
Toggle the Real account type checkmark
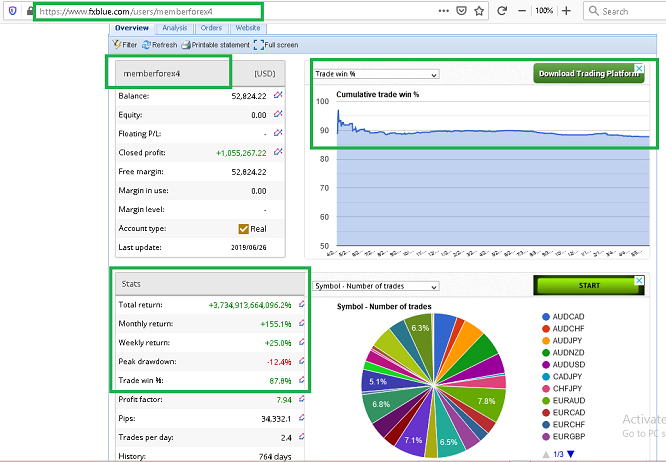tap(243, 228)
